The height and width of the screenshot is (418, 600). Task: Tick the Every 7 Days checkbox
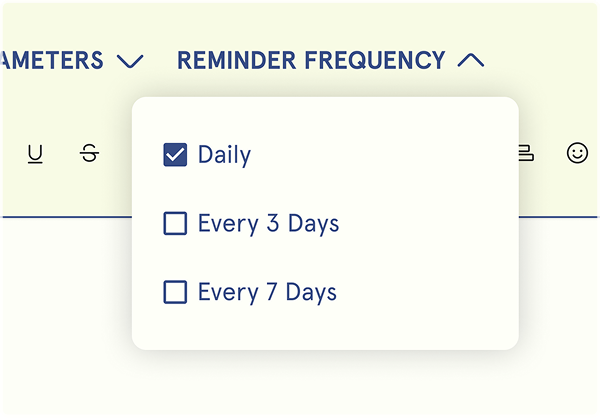coord(175,292)
